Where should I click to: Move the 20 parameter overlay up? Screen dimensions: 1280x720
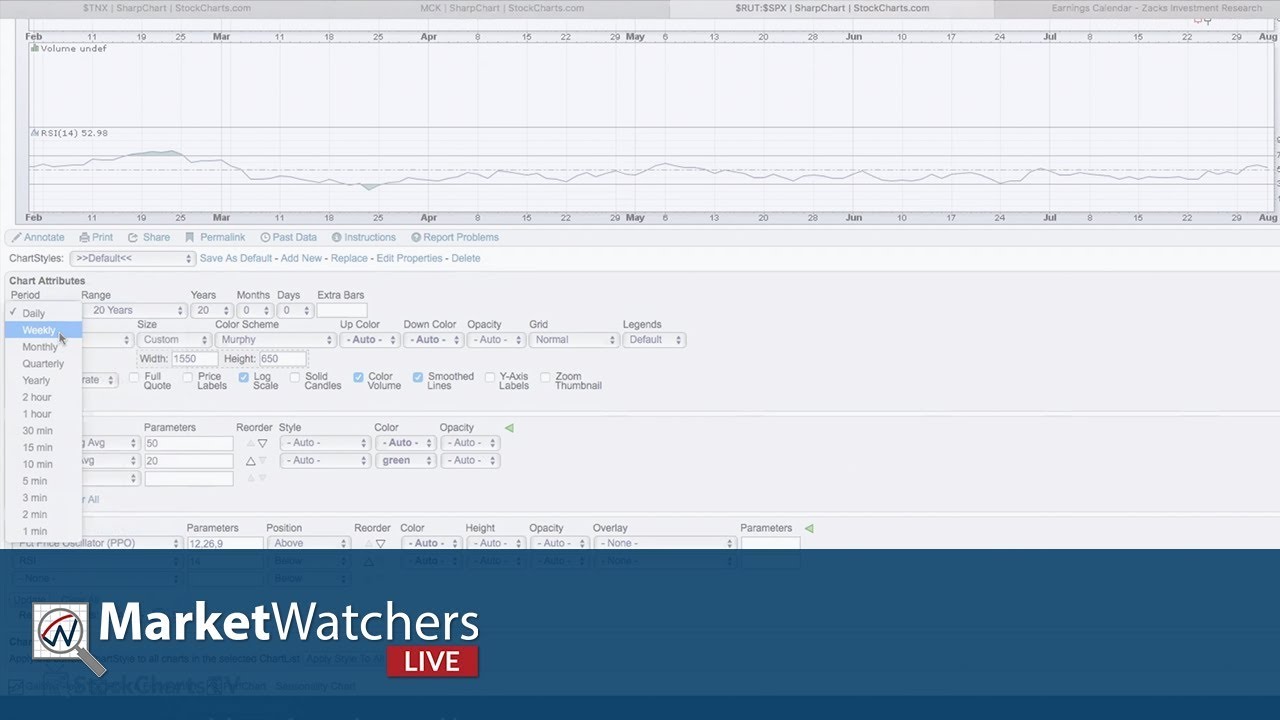(251, 461)
